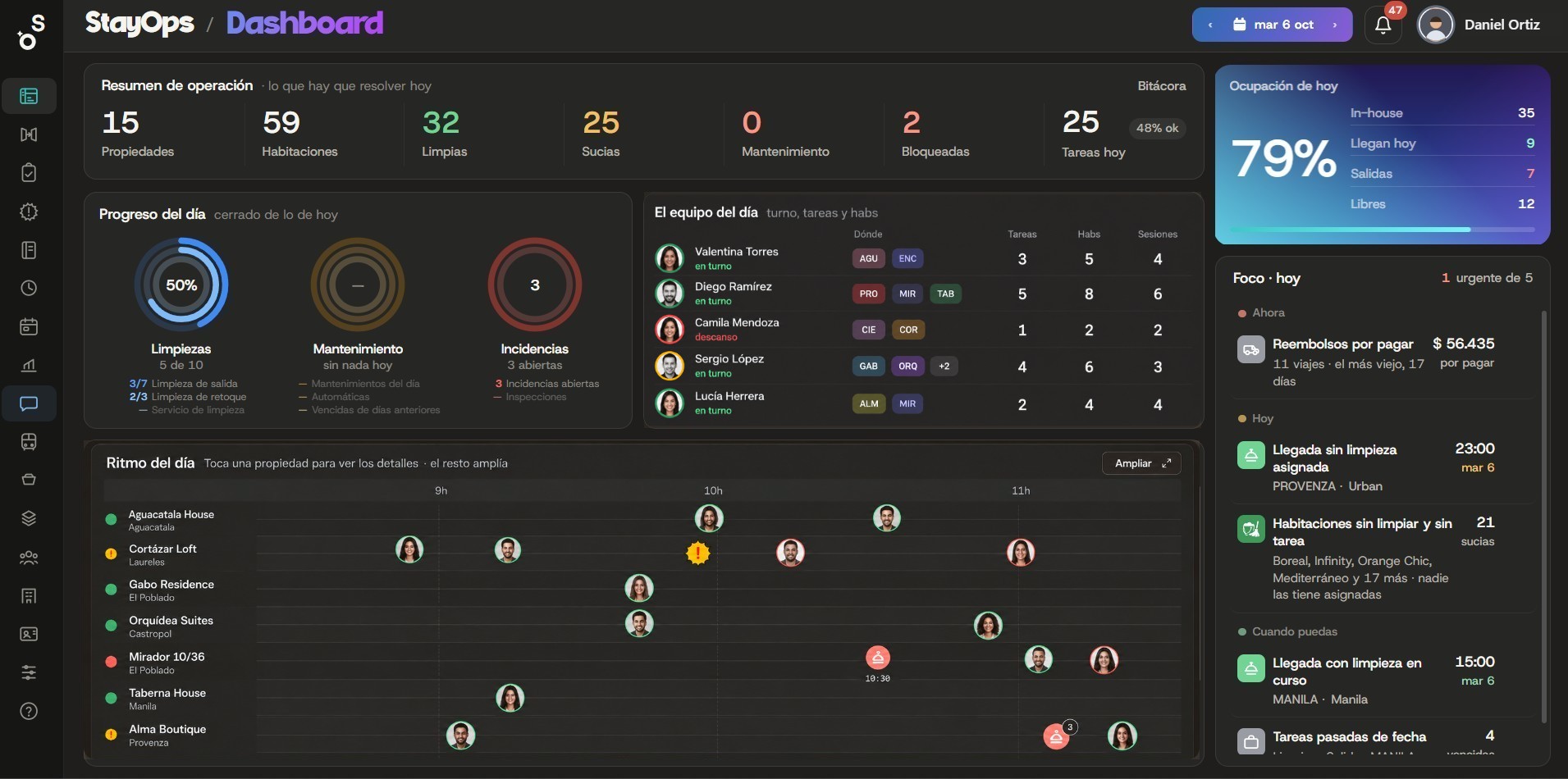Click the Limpiezas 50% progress ring
This screenshot has width=1568, height=779.
[181, 285]
